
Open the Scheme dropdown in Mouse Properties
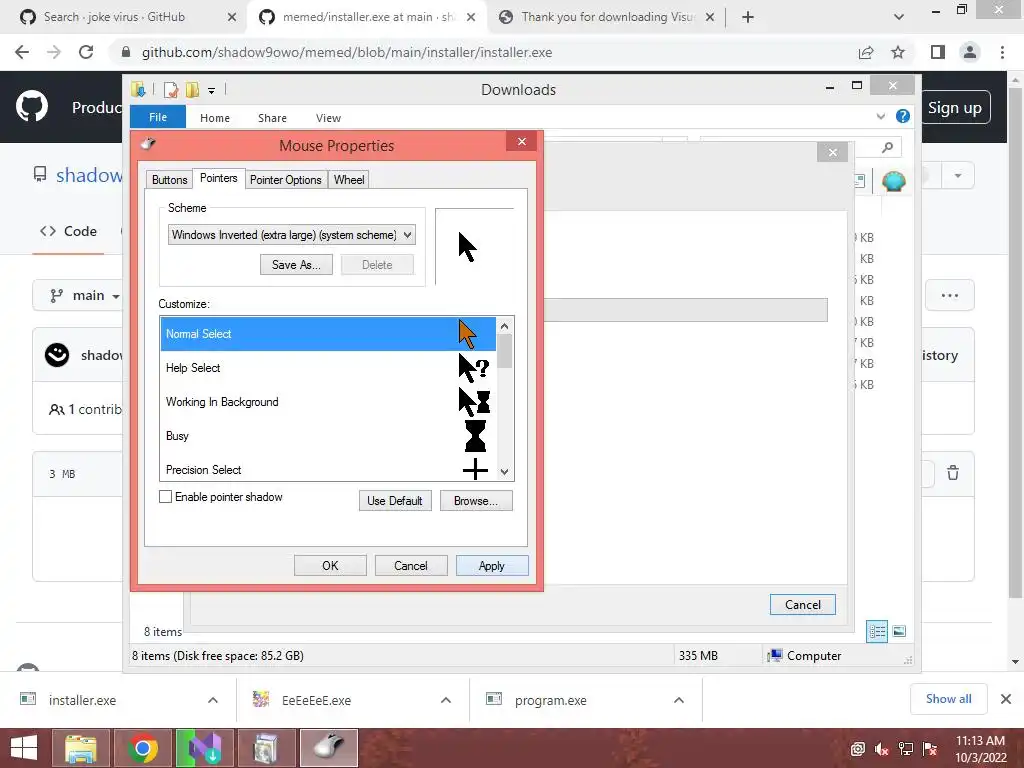pyautogui.click(x=291, y=235)
